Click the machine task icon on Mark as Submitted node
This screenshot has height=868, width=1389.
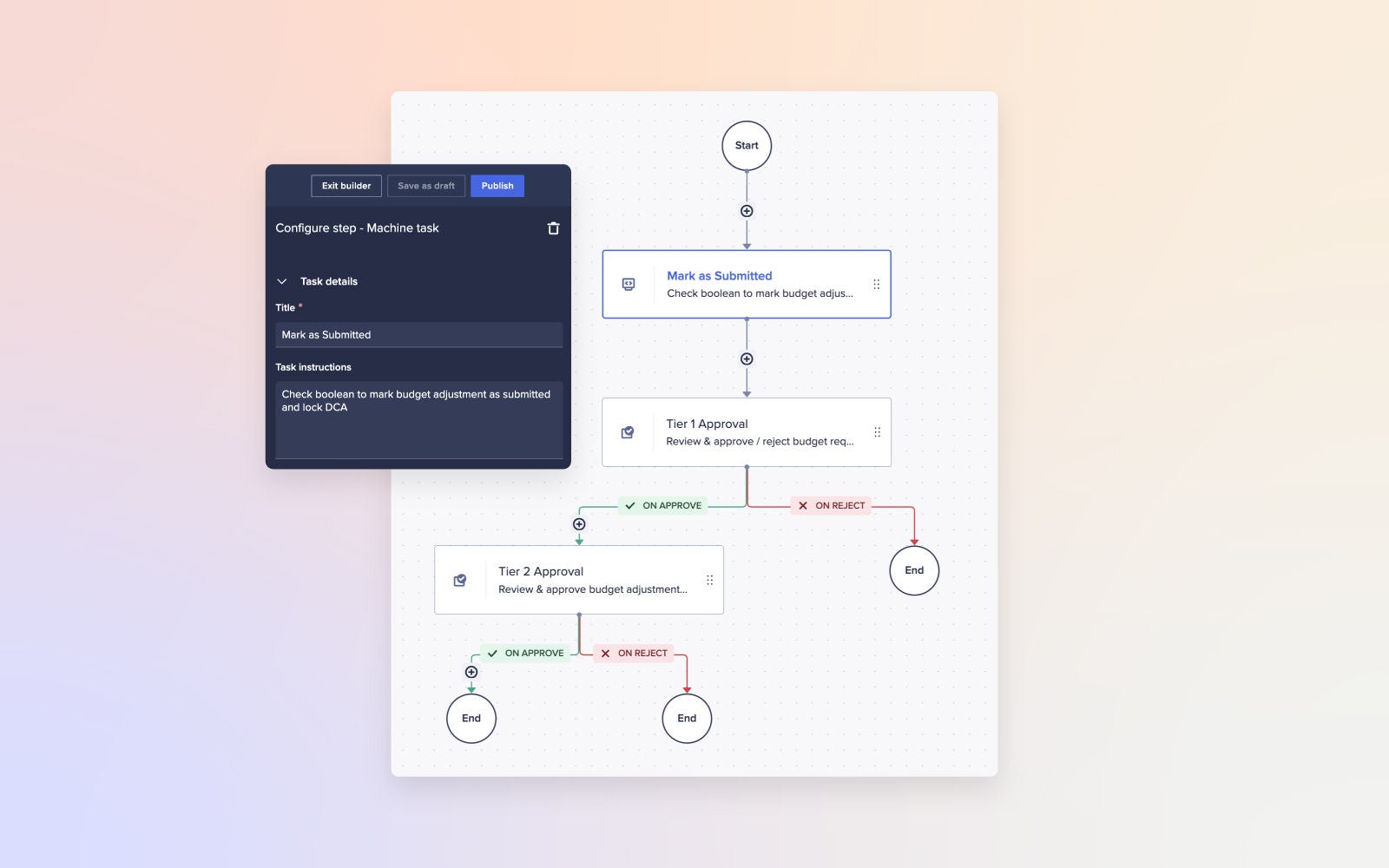tap(628, 284)
